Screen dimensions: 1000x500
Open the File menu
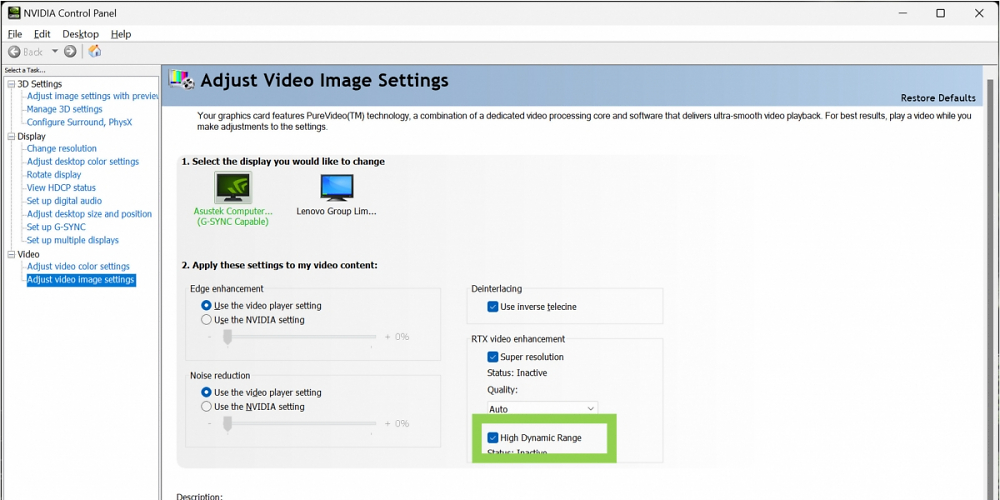tap(15, 34)
